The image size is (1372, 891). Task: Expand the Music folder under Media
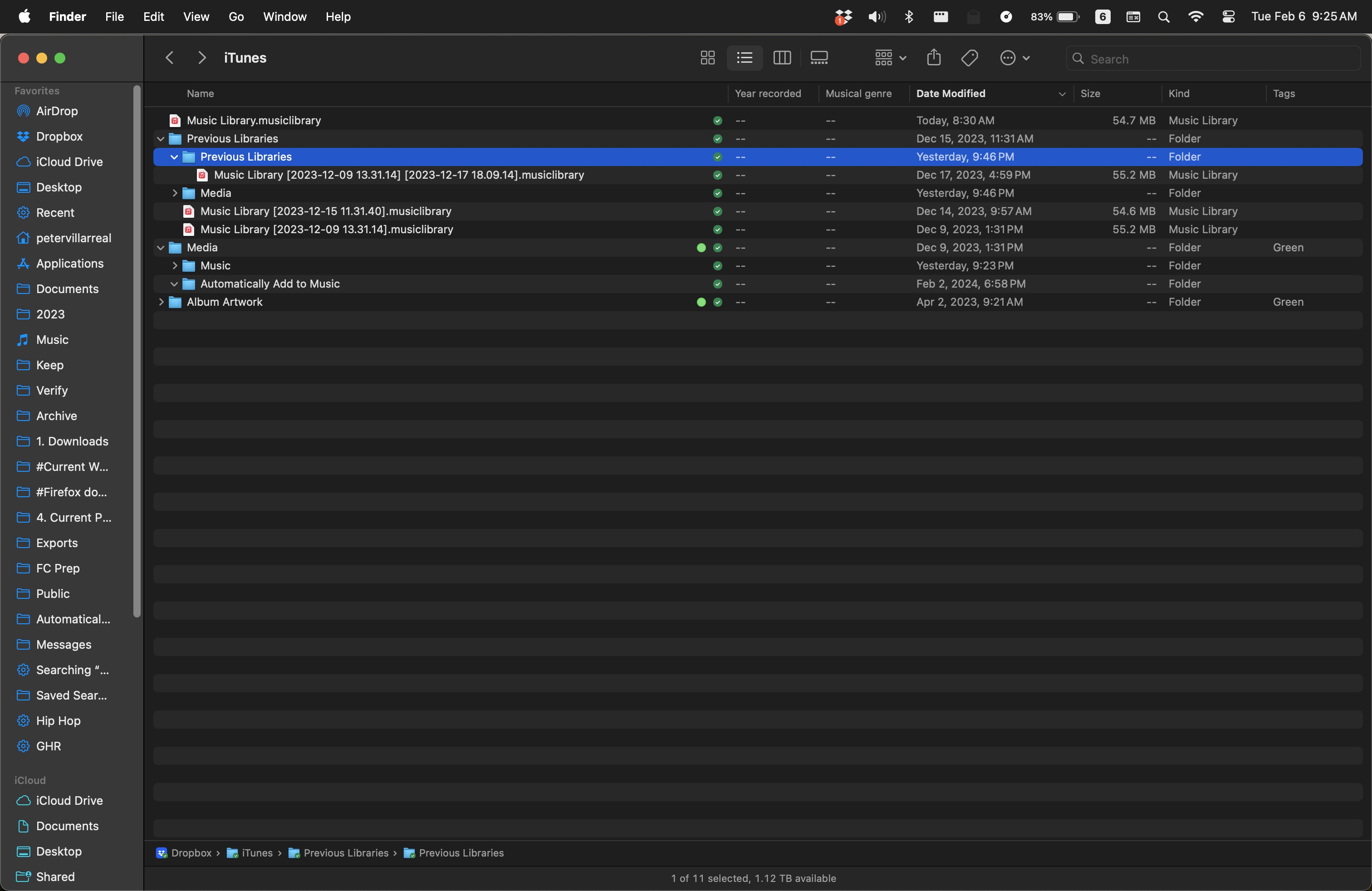174,266
